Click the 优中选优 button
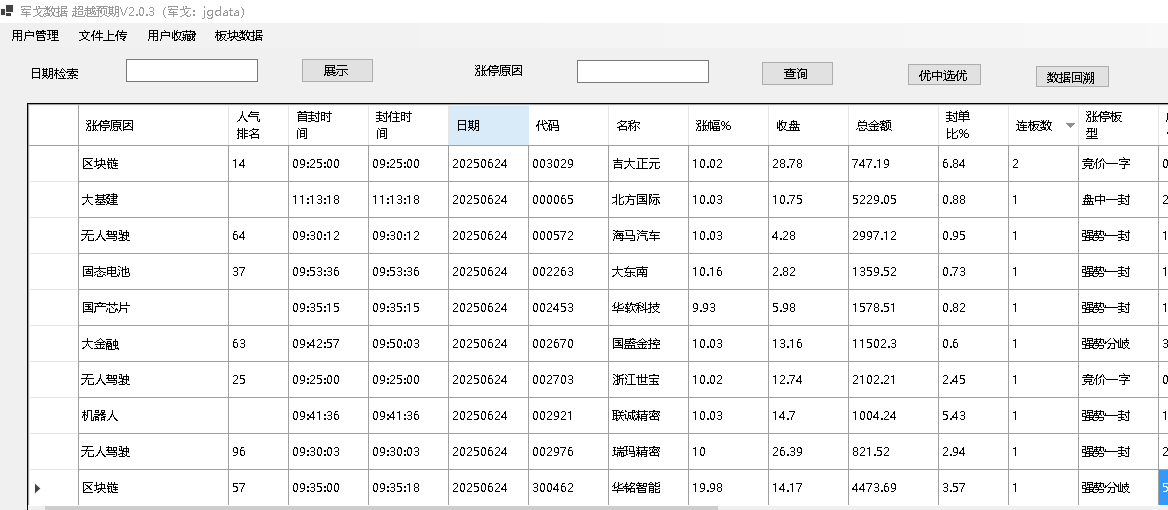This screenshot has height=510, width=1168. coord(943,74)
